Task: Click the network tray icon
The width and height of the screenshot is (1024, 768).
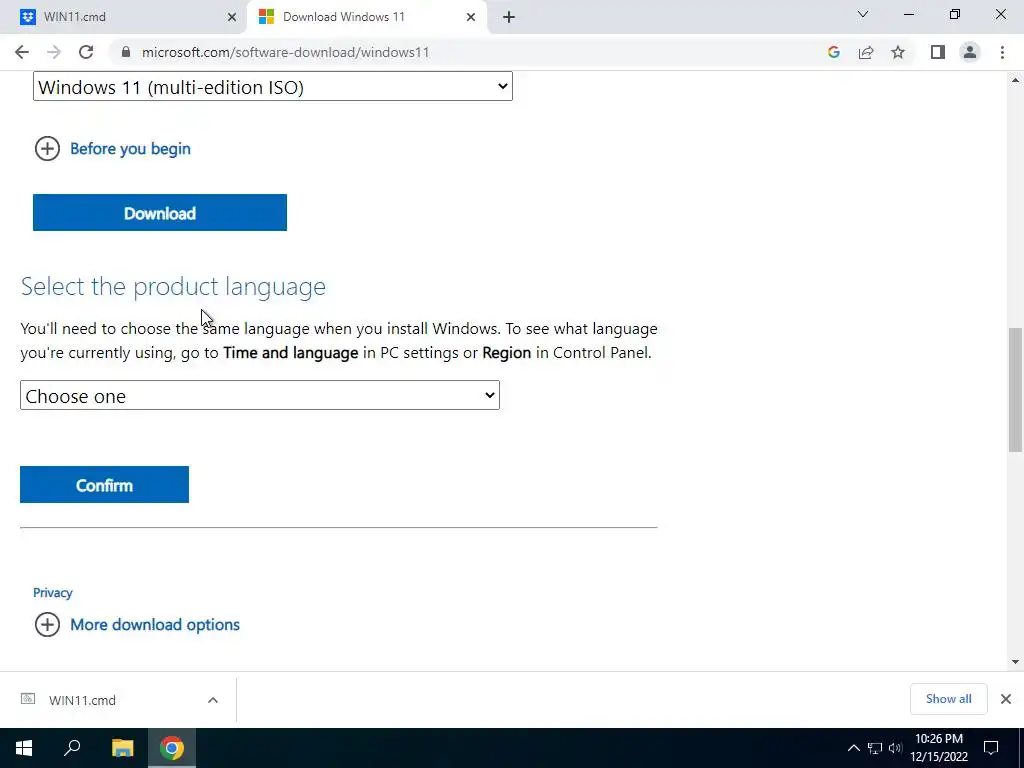Action: (x=875, y=748)
